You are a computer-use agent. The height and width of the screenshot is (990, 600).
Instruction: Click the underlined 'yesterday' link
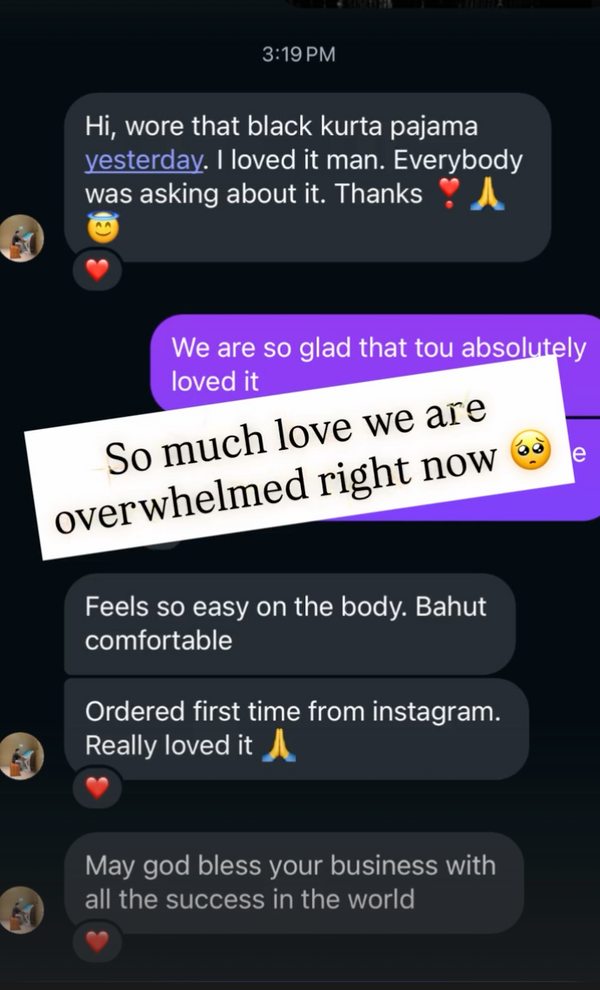coord(144,160)
